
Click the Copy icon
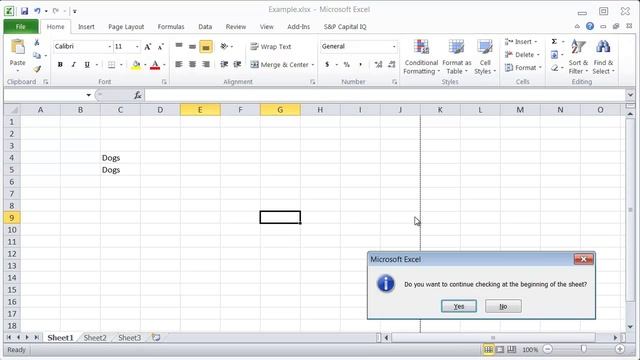coord(37,56)
